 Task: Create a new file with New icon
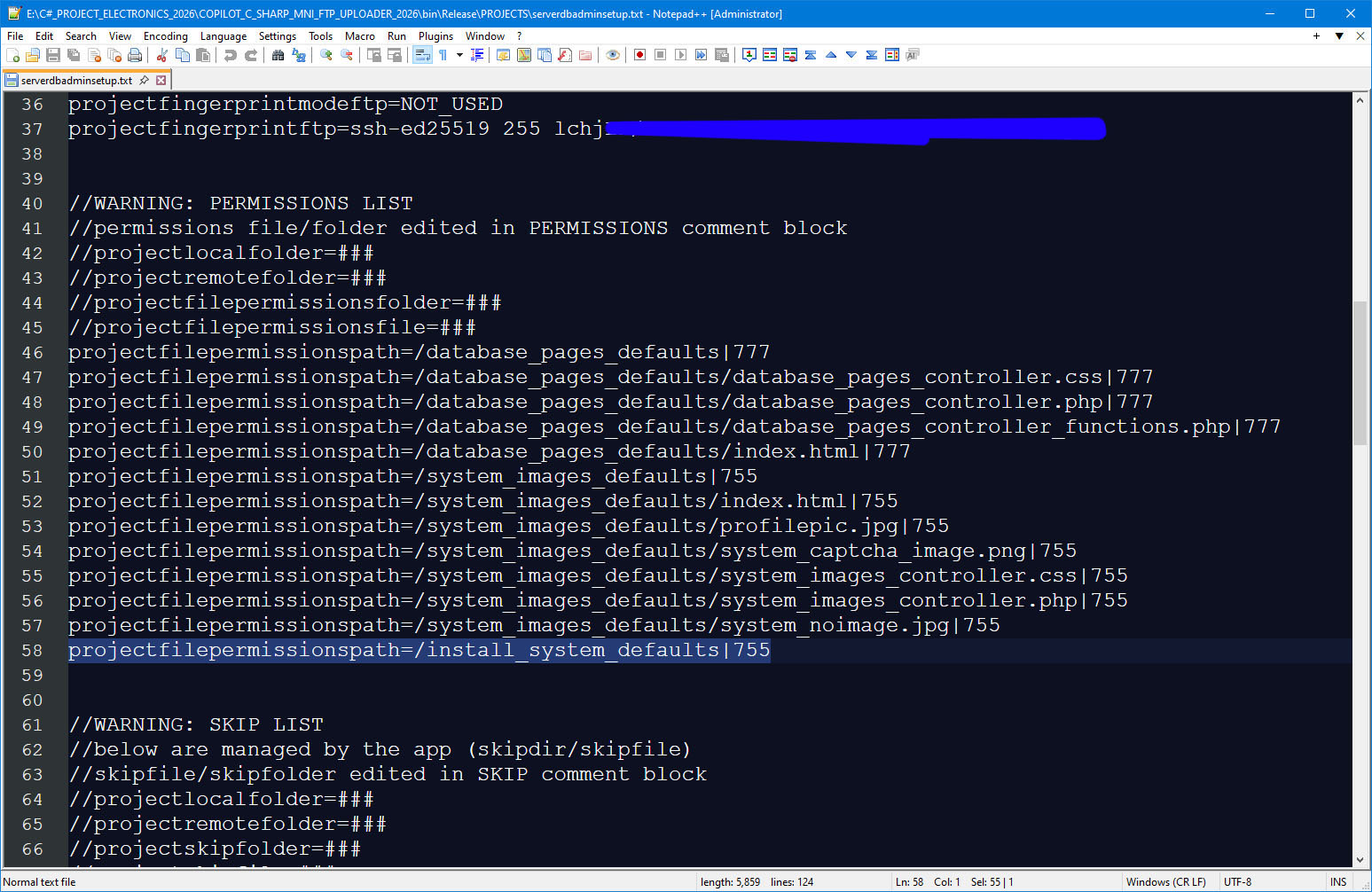coord(12,55)
